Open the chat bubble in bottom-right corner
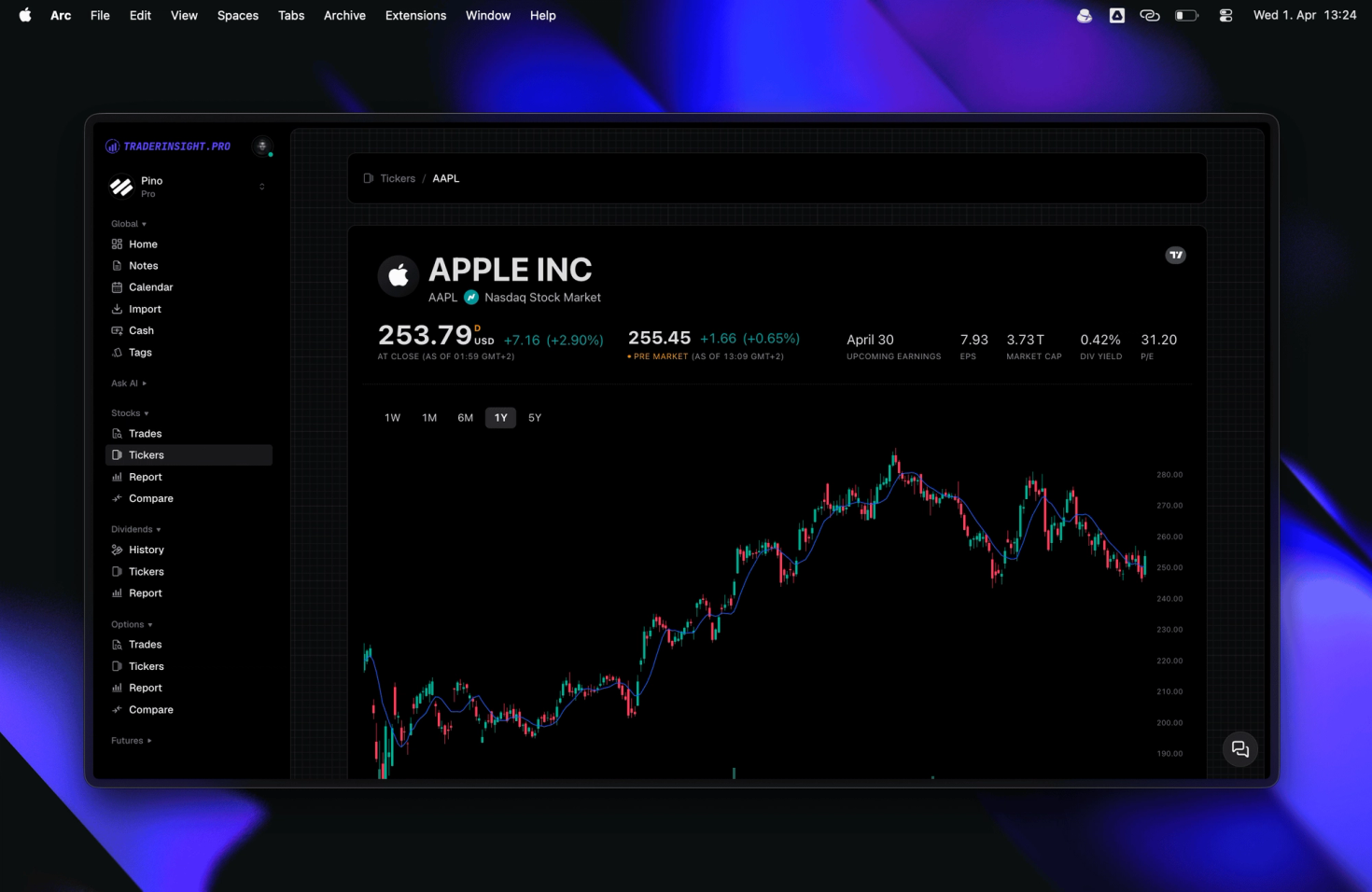Viewport: 1372px width, 892px height. tap(1239, 748)
